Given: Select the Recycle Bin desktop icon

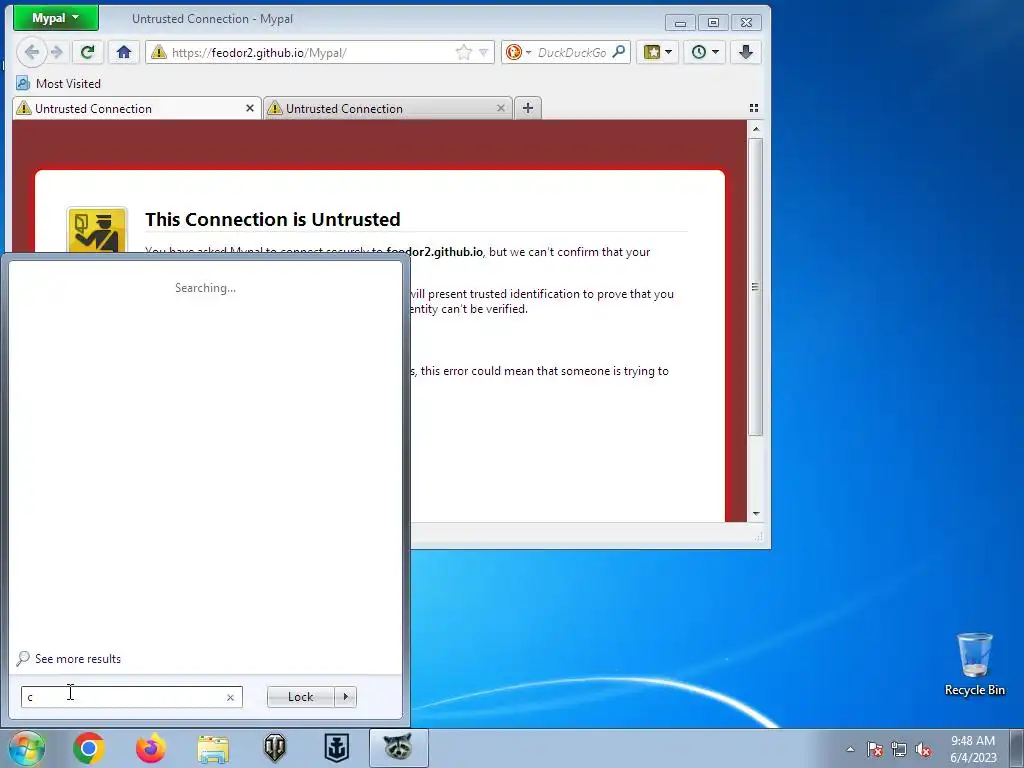Looking at the screenshot, I should pyautogui.click(x=974, y=664).
